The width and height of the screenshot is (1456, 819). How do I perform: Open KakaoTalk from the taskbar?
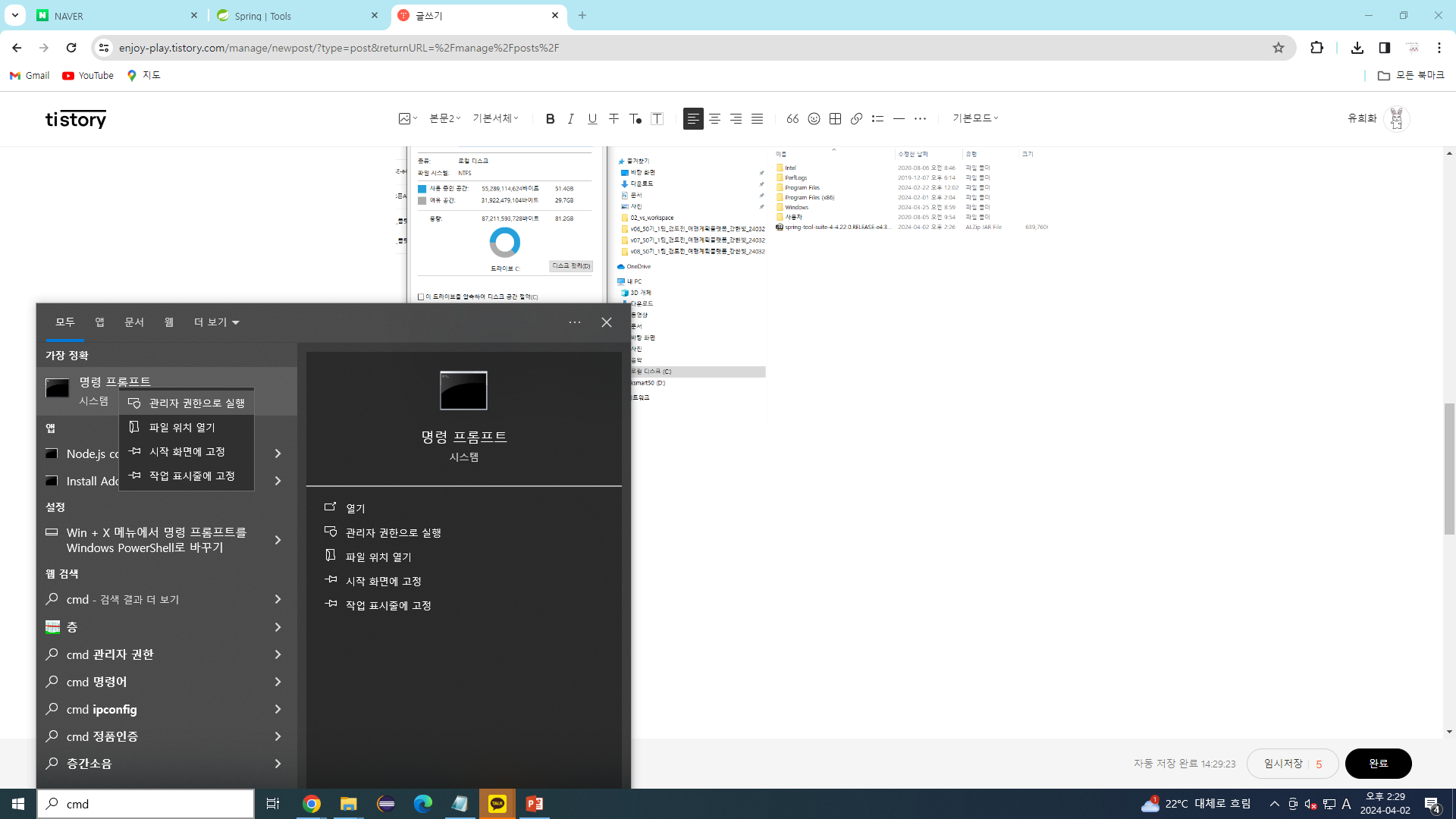point(497,804)
